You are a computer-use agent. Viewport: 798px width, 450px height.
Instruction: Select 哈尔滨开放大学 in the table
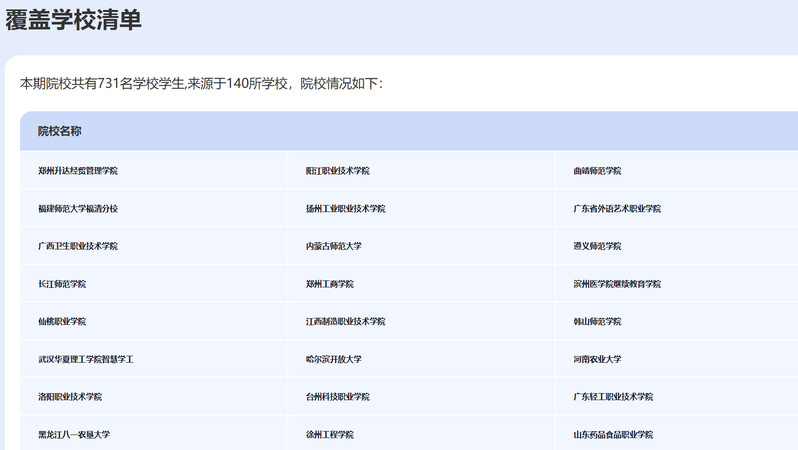point(334,359)
